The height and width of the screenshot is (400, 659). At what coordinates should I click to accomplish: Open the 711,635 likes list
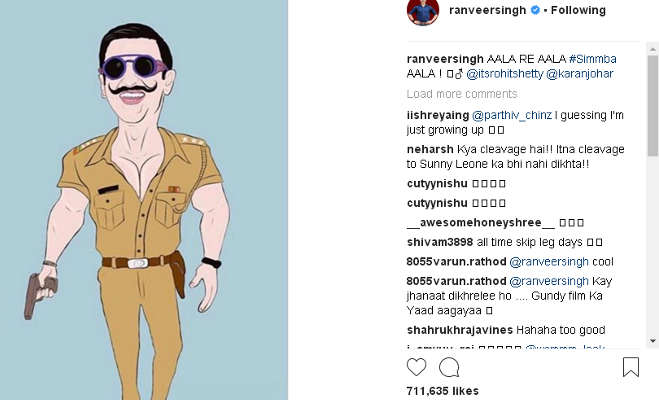click(444, 390)
